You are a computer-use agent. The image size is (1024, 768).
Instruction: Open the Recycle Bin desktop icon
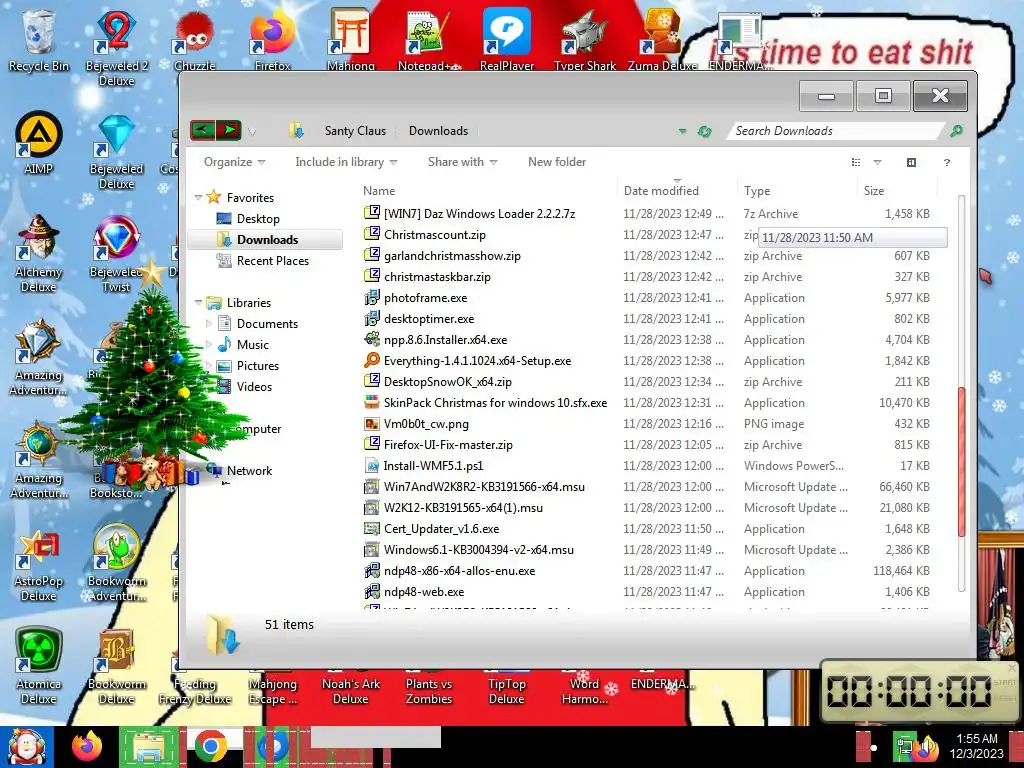39,40
